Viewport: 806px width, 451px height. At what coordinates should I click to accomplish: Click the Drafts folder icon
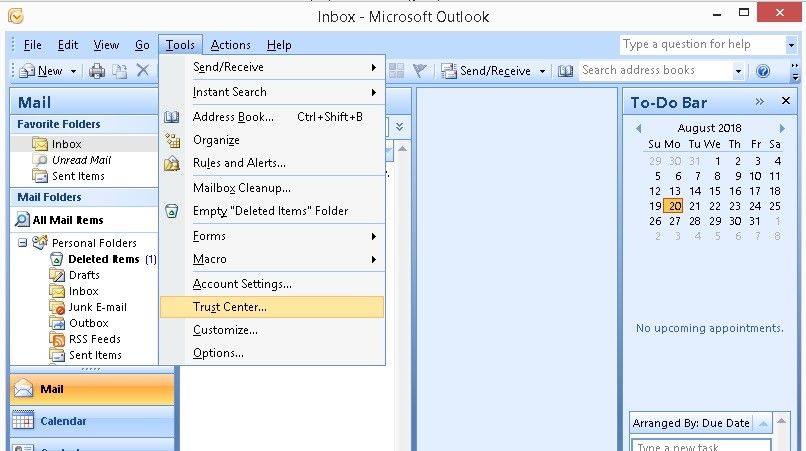click(x=57, y=275)
